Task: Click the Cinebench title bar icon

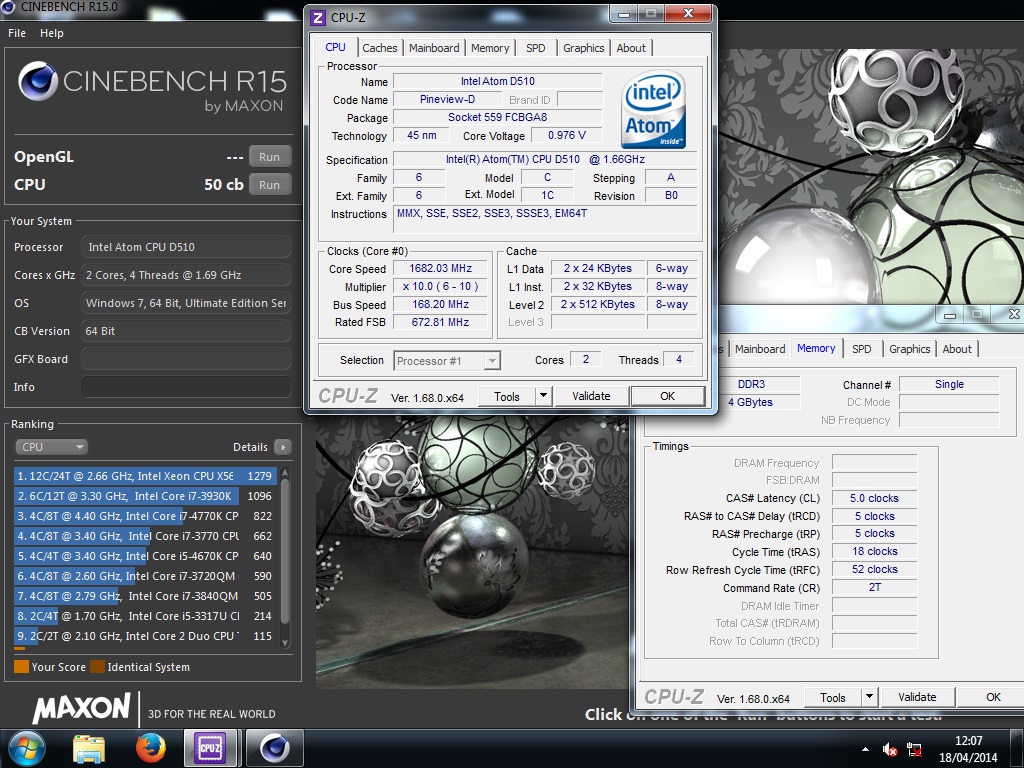Action: tap(8, 7)
